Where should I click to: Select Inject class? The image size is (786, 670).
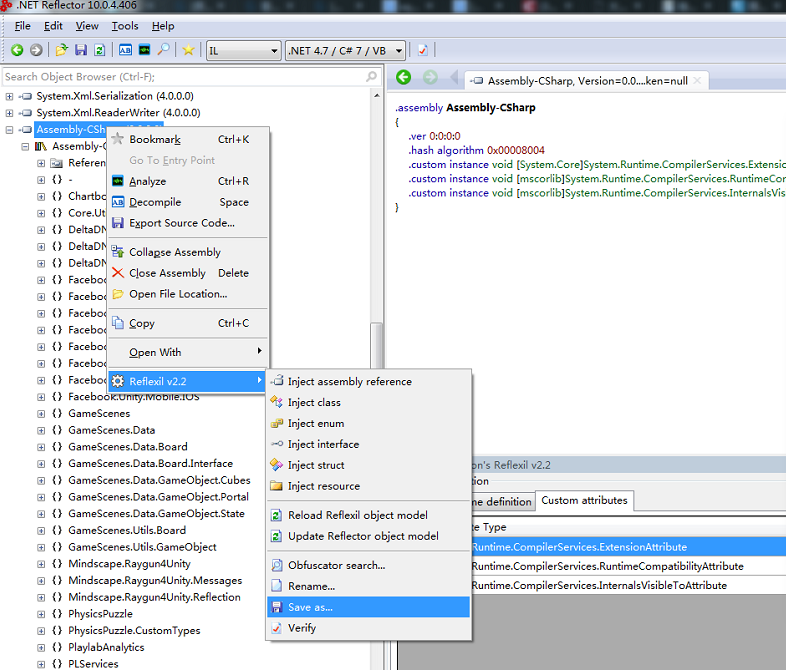368,402
